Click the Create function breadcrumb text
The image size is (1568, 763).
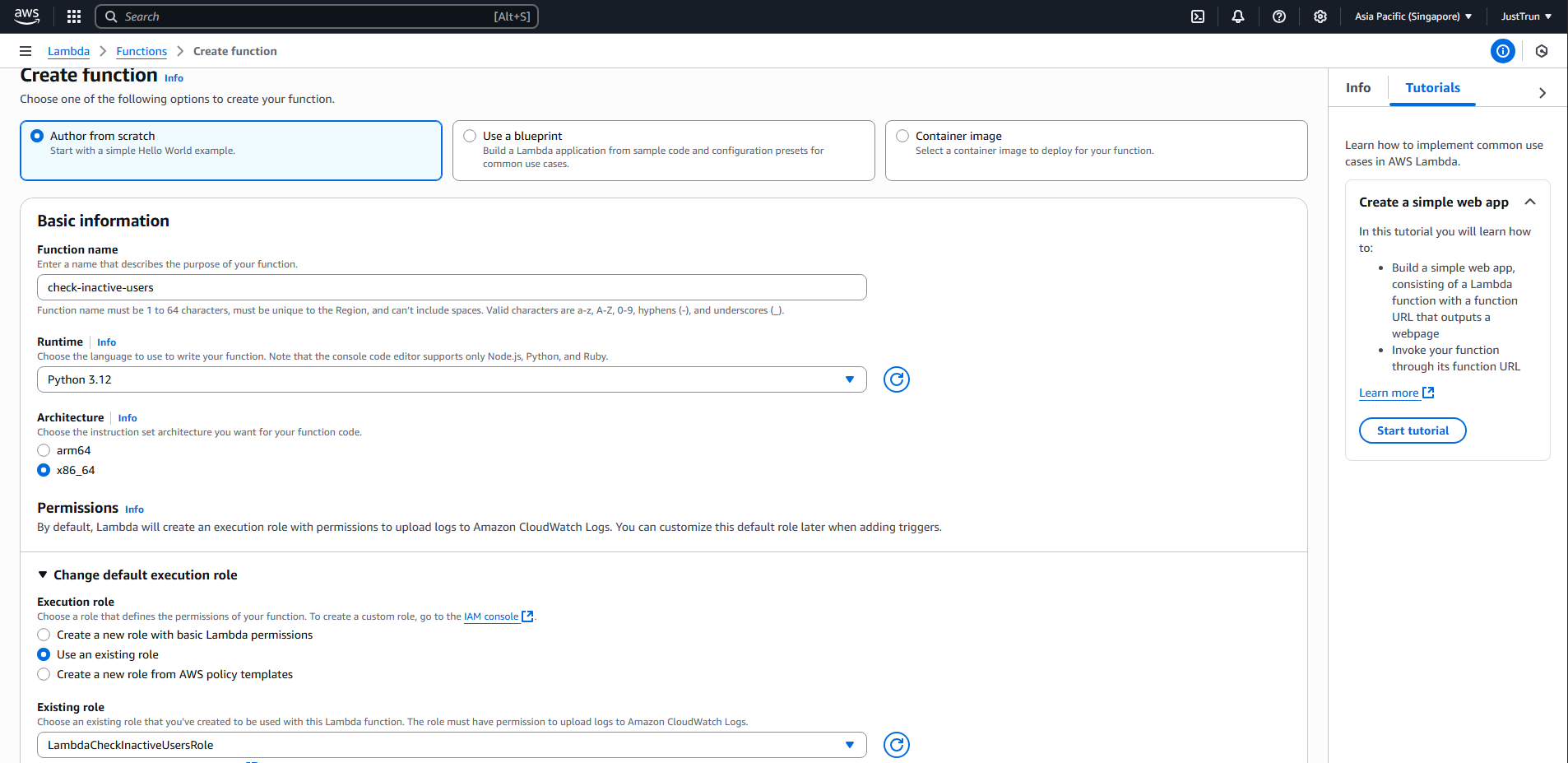pos(235,51)
